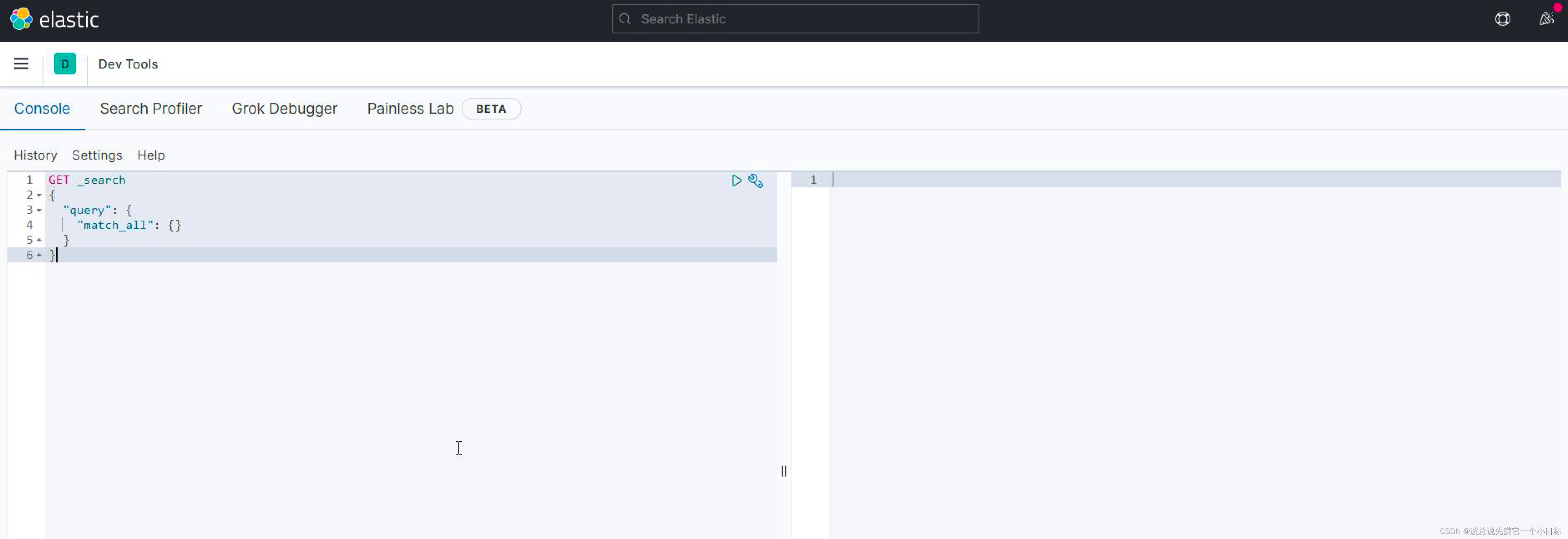Image resolution: width=1568 pixels, height=539 pixels.
Task: Open the Search Profiler tab
Action: (151, 108)
